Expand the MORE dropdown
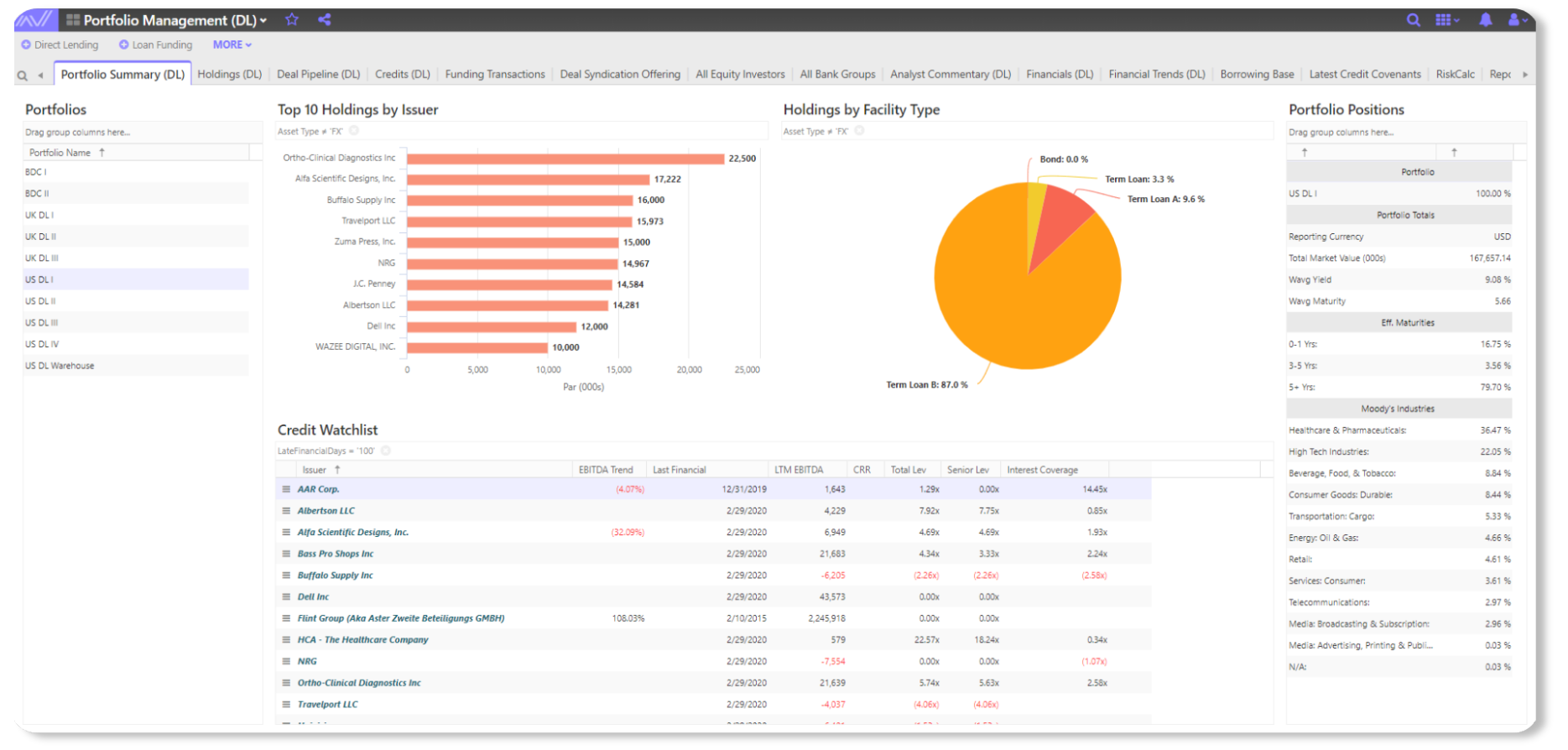 232,44
